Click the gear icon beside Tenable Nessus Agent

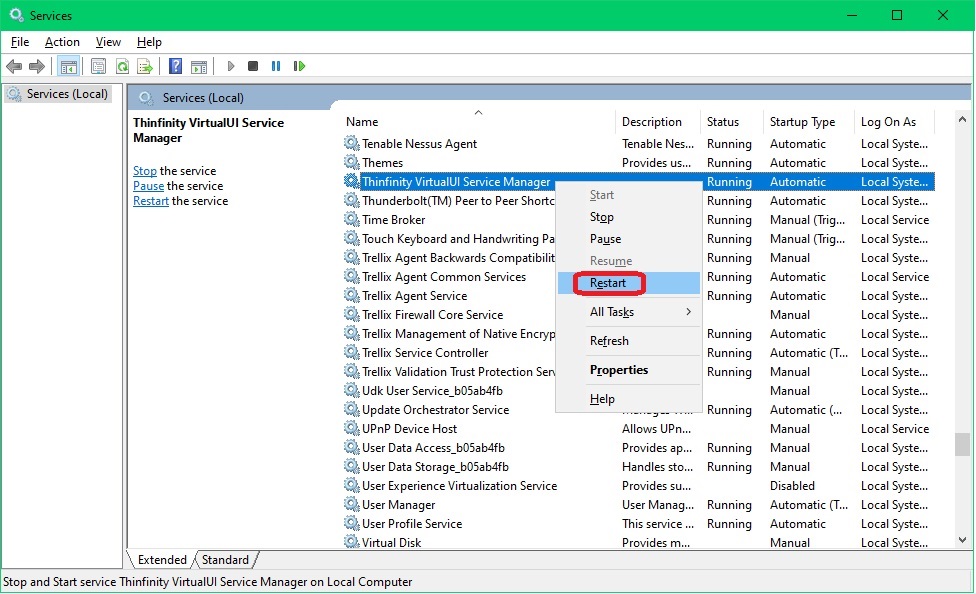coord(352,143)
